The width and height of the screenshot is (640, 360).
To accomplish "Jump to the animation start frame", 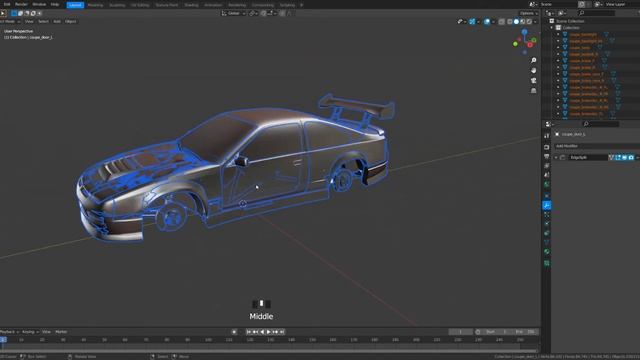I will click(x=249, y=332).
